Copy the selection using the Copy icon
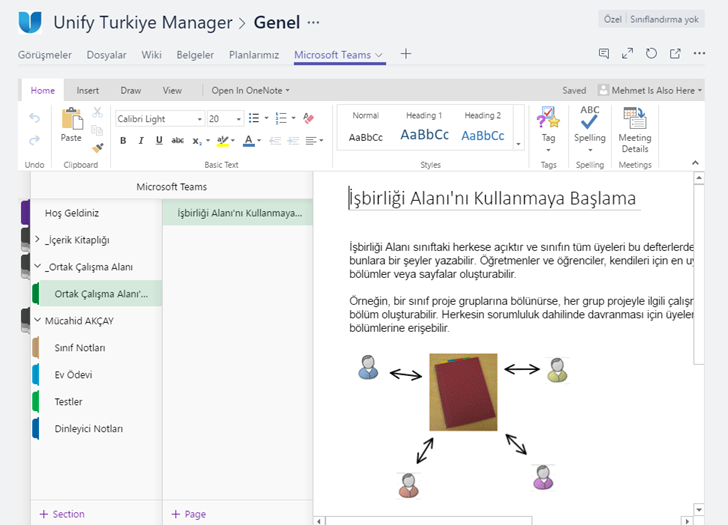Viewport: 728px width, 525px height. 97,130
